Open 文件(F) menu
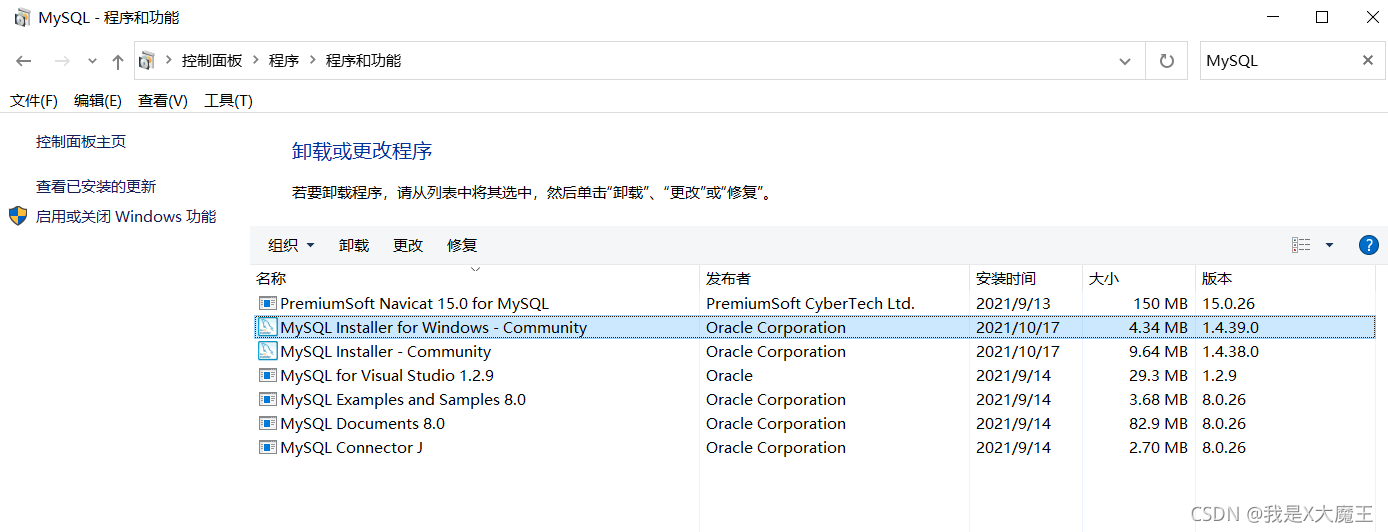This screenshot has width=1388, height=532. pyautogui.click(x=34, y=101)
